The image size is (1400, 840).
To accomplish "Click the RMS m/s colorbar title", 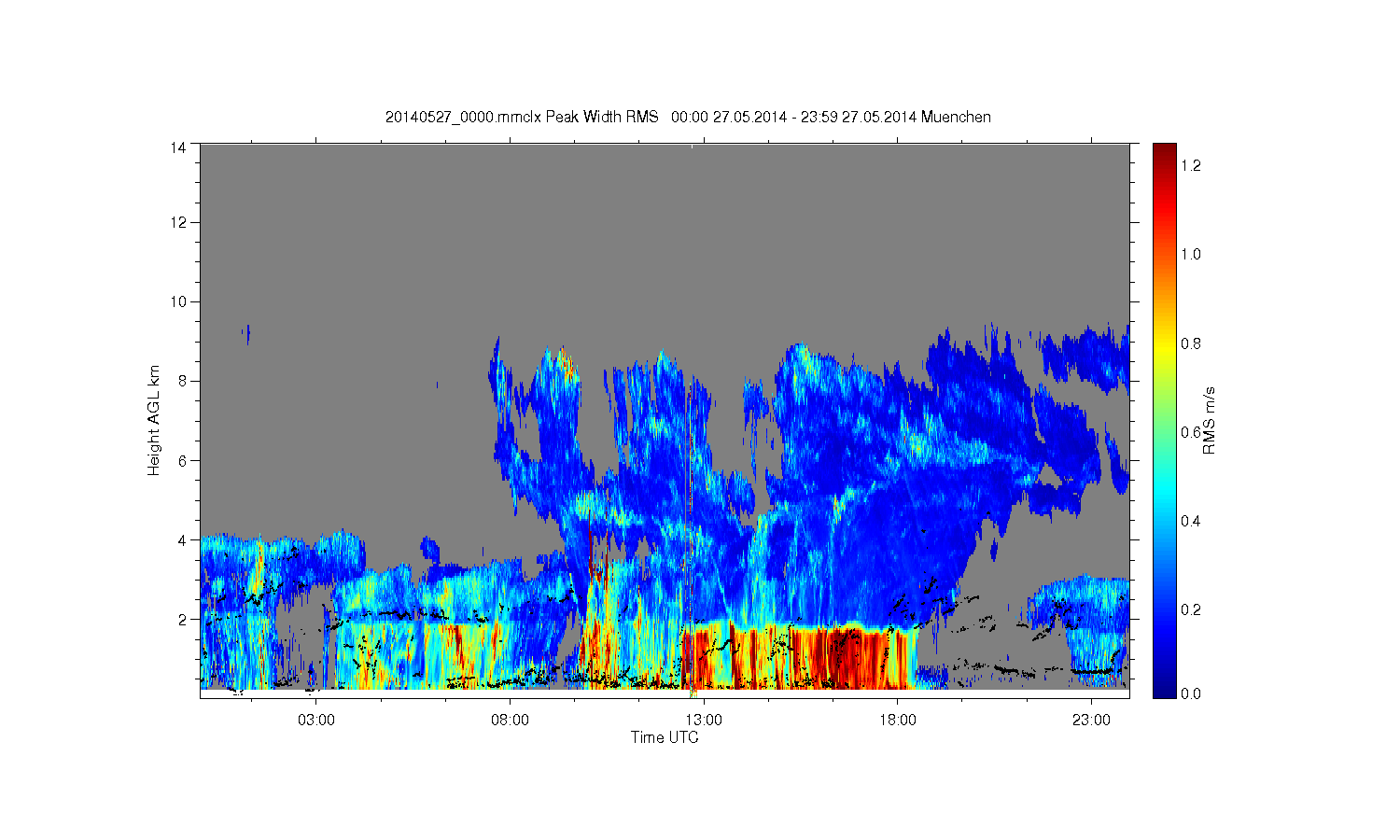I will [1210, 420].
